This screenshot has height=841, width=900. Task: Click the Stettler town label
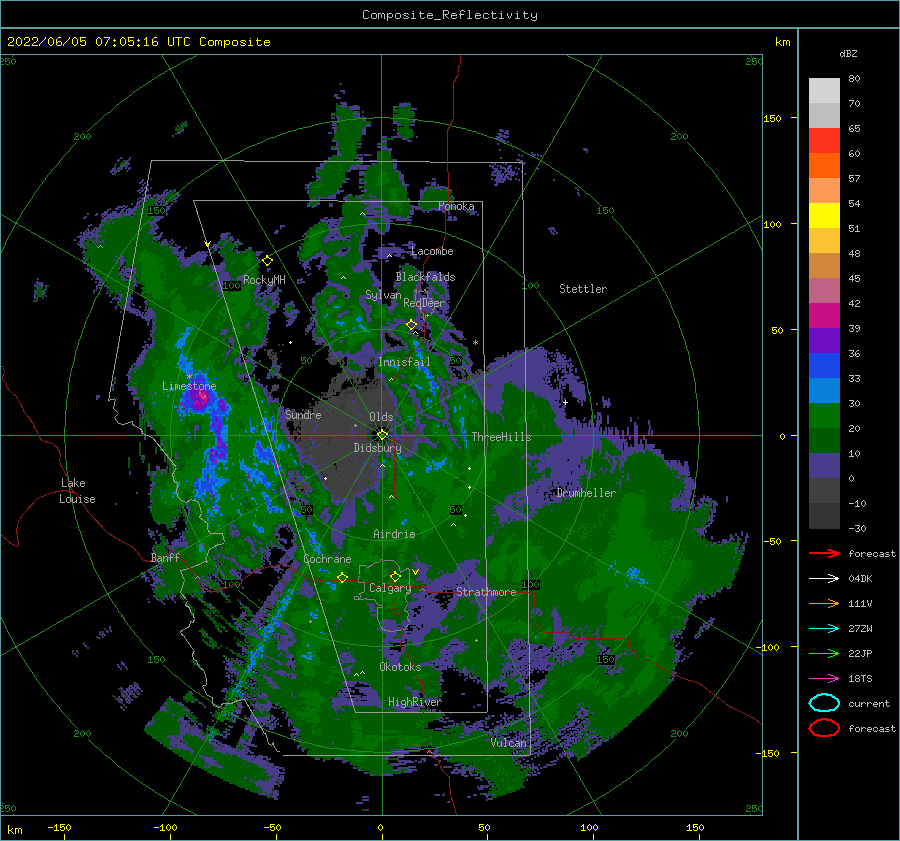tap(583, 289)
